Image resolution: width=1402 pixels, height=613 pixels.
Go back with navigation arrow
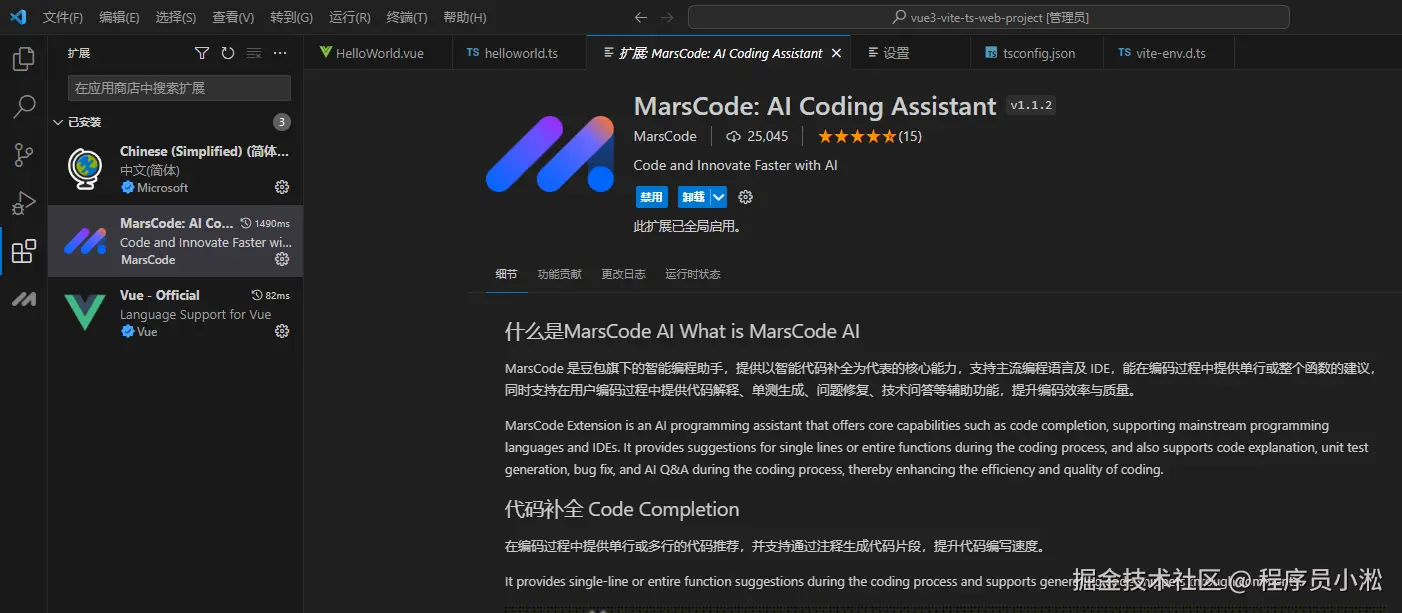coord(641,17)
